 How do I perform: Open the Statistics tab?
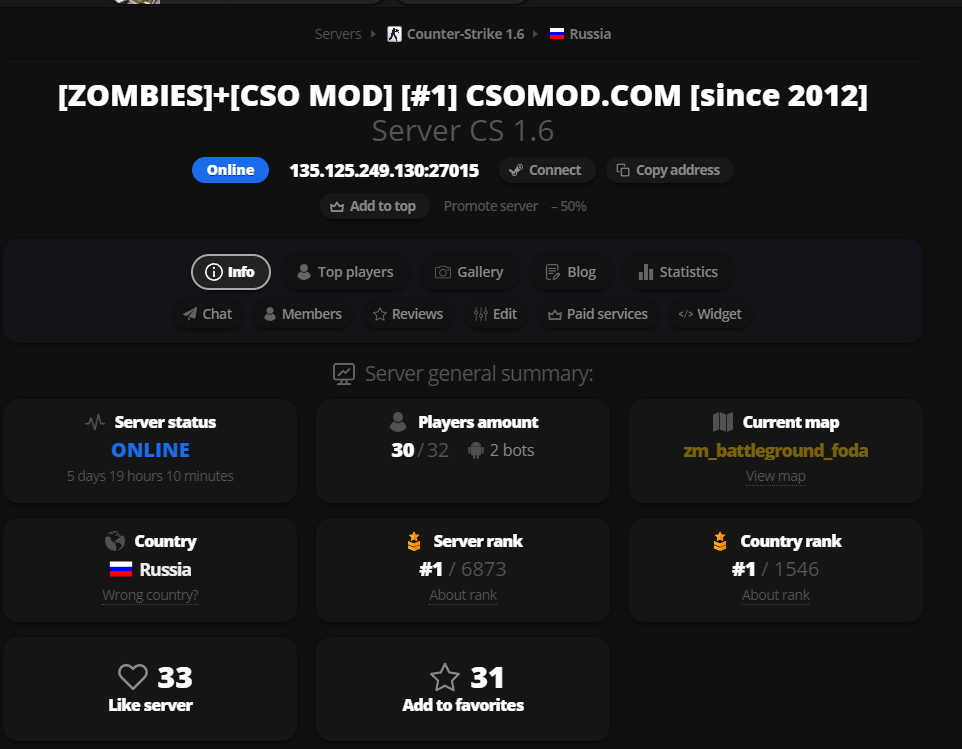pyautogui.click(x=677, y=272)
